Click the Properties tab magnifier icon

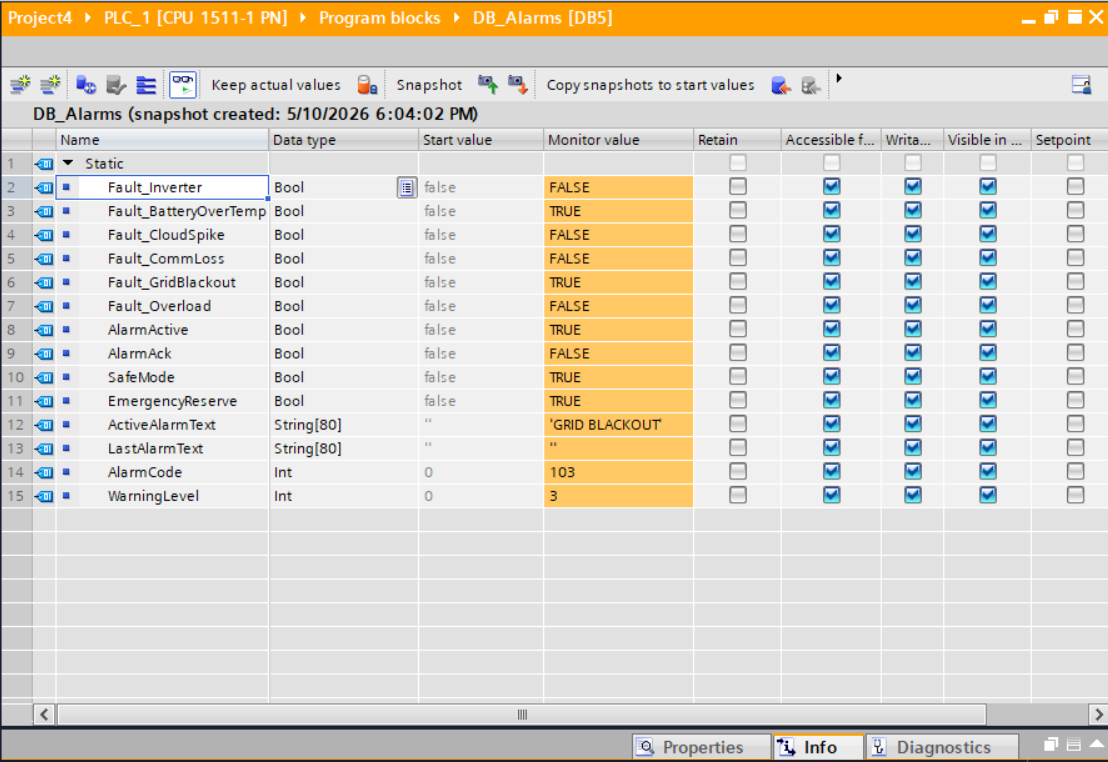645,746
